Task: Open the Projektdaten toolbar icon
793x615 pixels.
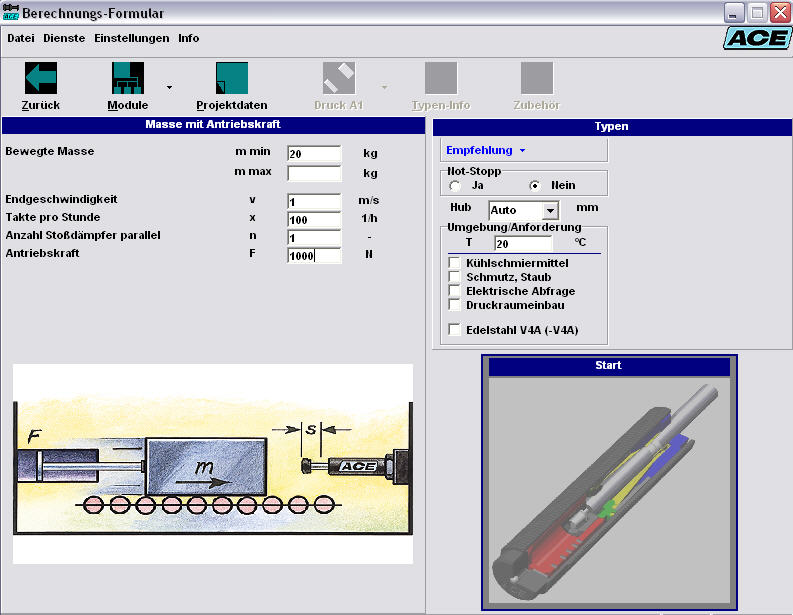Action: coord(231,78)
